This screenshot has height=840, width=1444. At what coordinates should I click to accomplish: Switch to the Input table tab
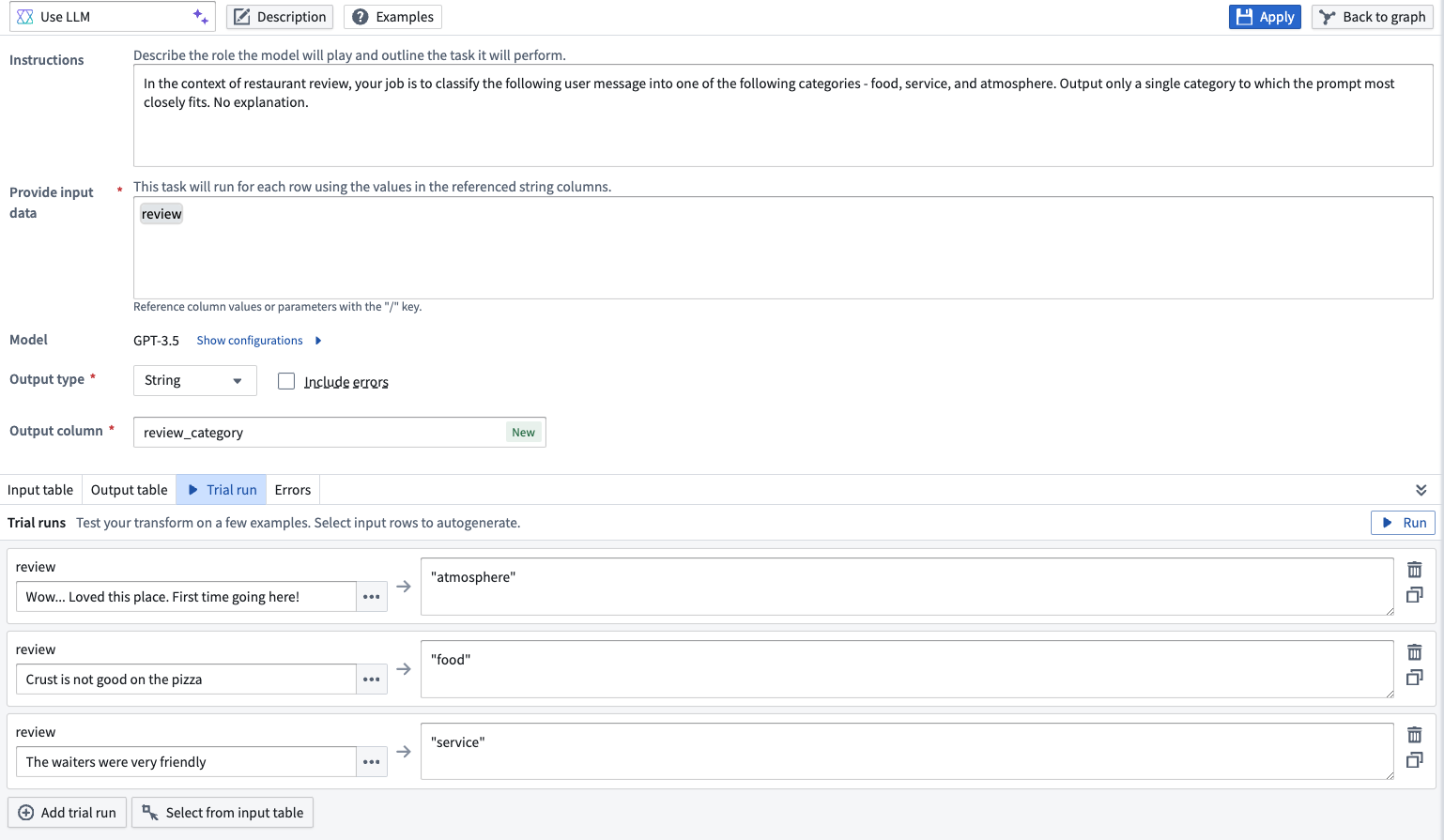(x=40, y=490)
